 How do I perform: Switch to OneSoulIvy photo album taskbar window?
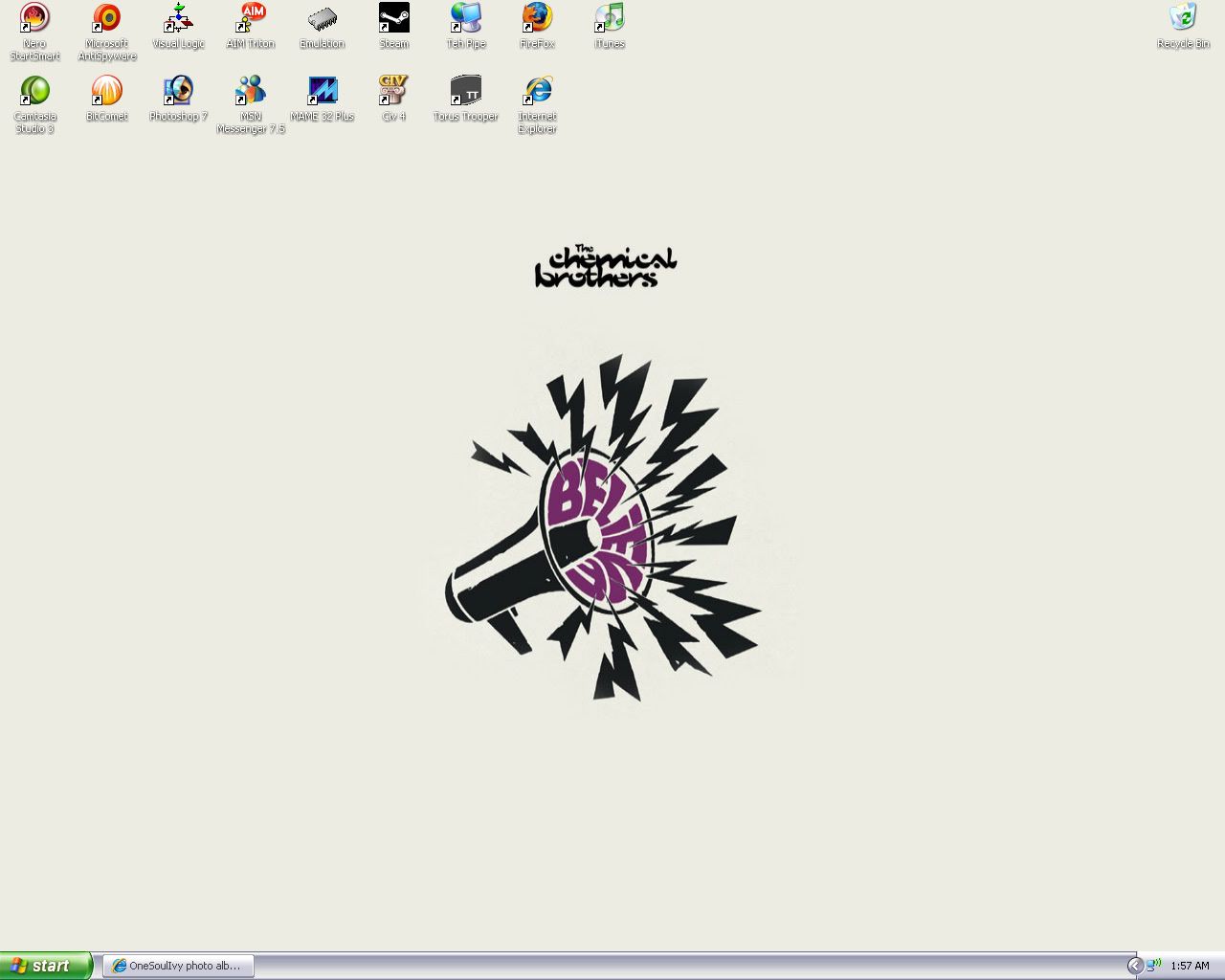[178, 966]
